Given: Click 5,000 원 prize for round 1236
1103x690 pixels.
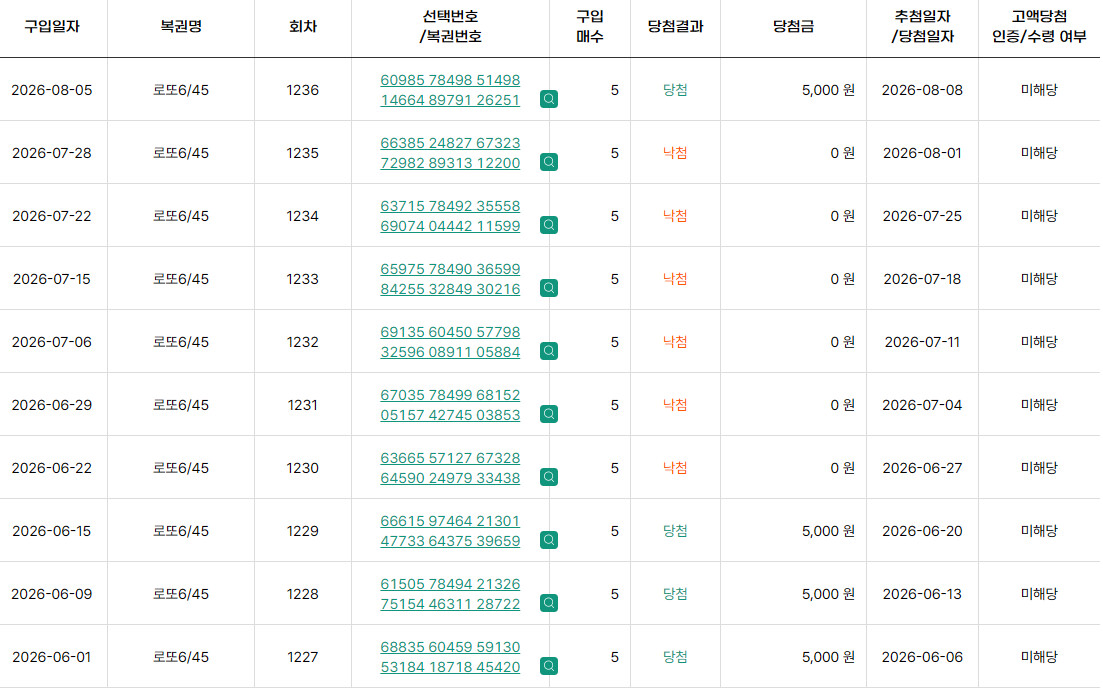Looking at the screenshot, I should pyautogui.click(x=828, y=90).
